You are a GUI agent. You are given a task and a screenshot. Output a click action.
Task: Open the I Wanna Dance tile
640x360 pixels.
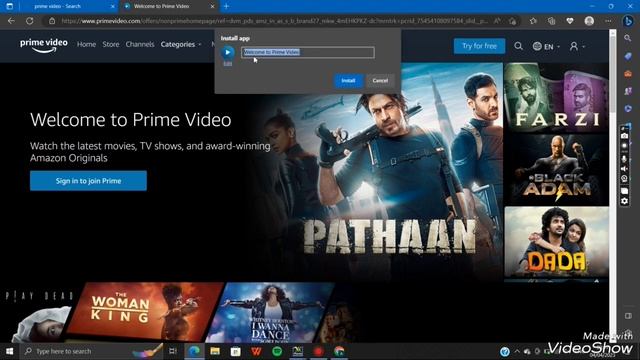click(x=271, y=312)
